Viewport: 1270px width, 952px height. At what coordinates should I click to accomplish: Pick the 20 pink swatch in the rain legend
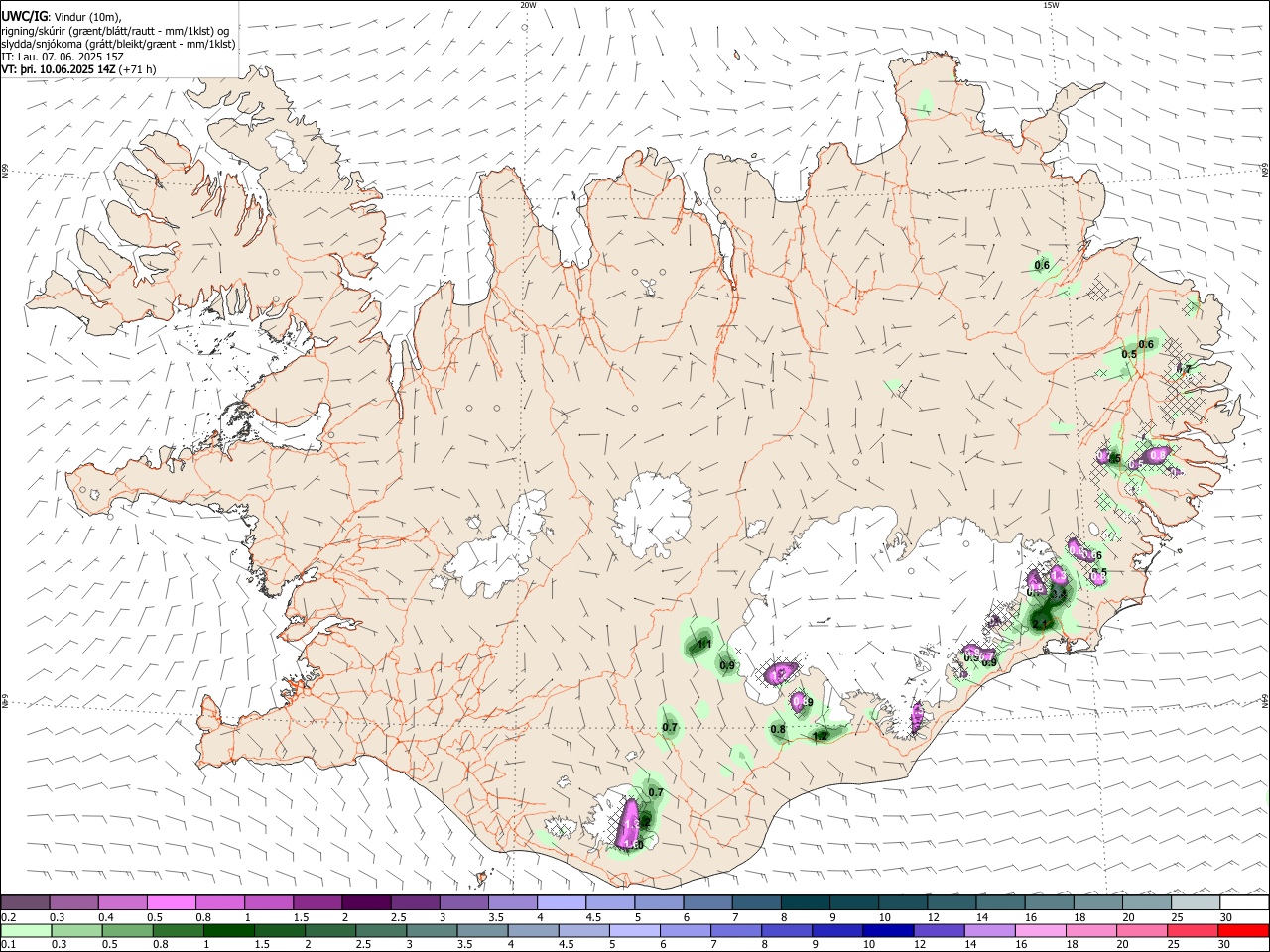tap(1142, 931)
